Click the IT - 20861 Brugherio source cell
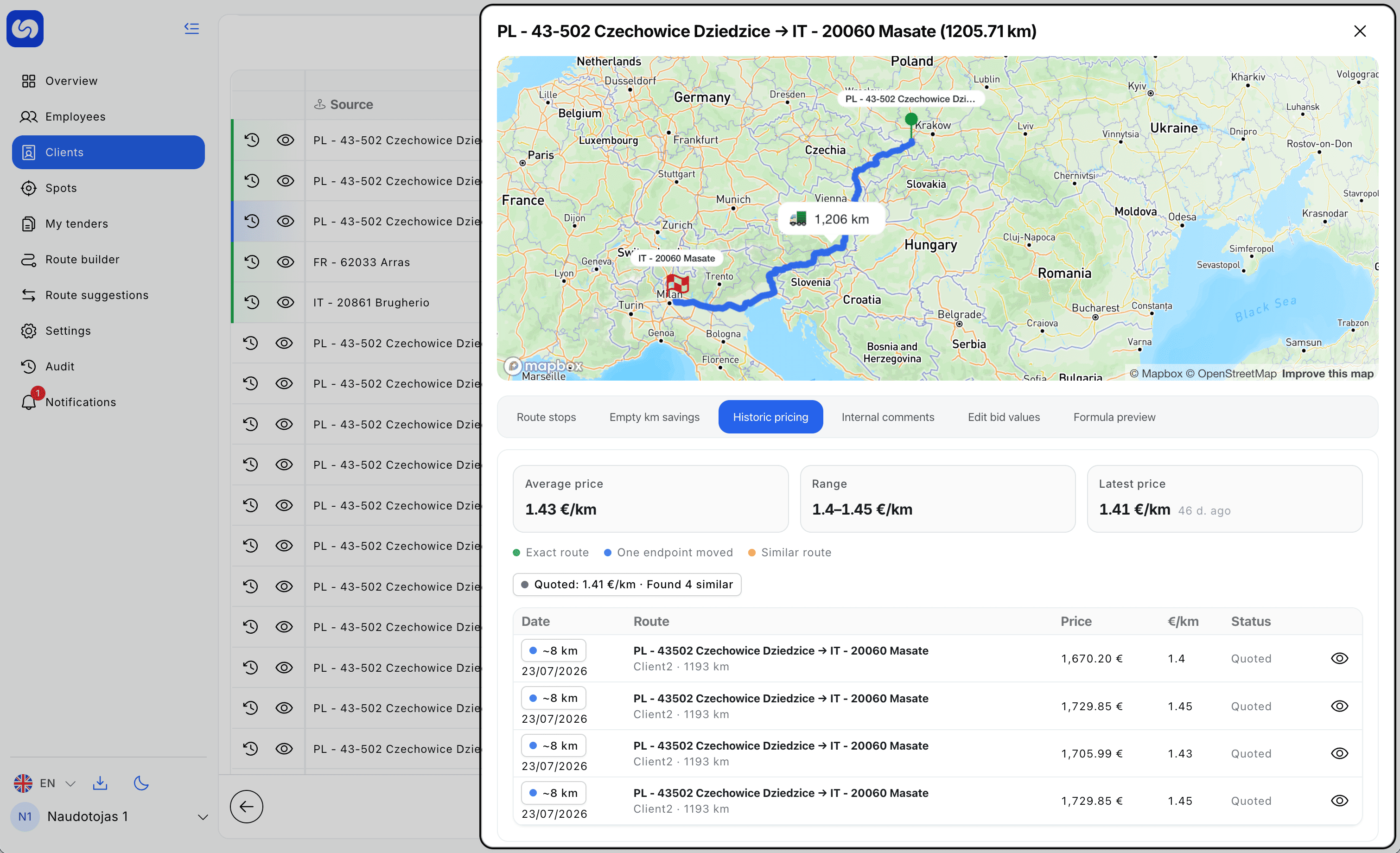This screenshot has width=1400, height=853. tap(371, 302)
